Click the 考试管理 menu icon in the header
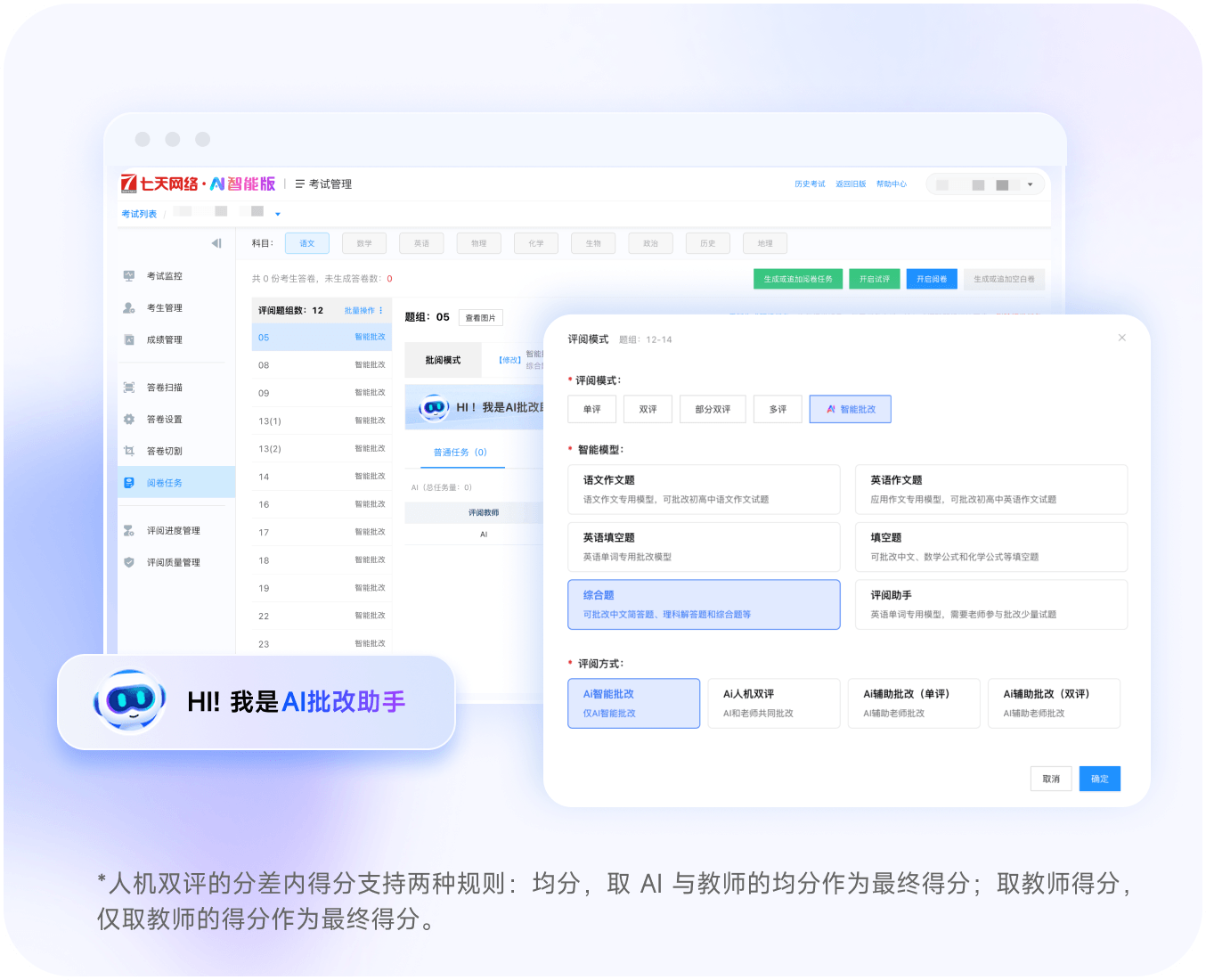The width and height of the screenshot is (1206, 980). 300,184
